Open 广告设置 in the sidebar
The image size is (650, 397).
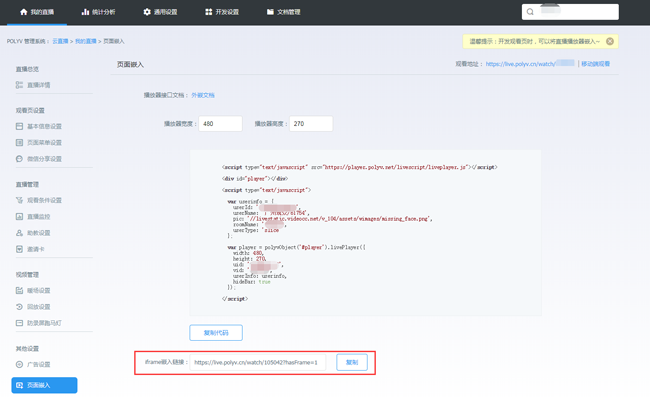33,364
